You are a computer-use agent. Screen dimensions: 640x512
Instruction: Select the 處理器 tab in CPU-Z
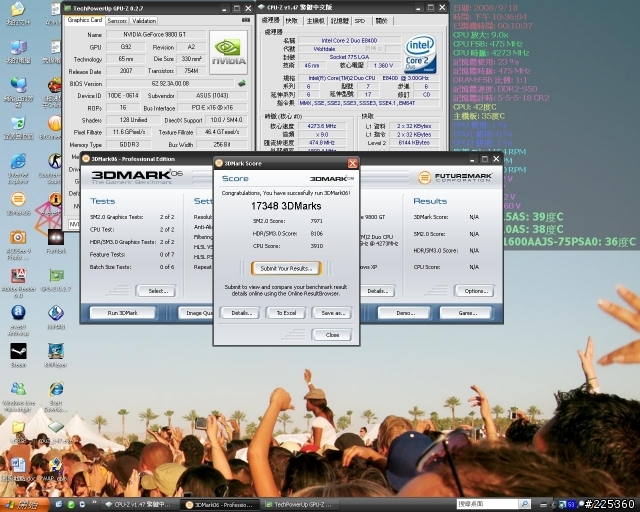click(271, 20)
